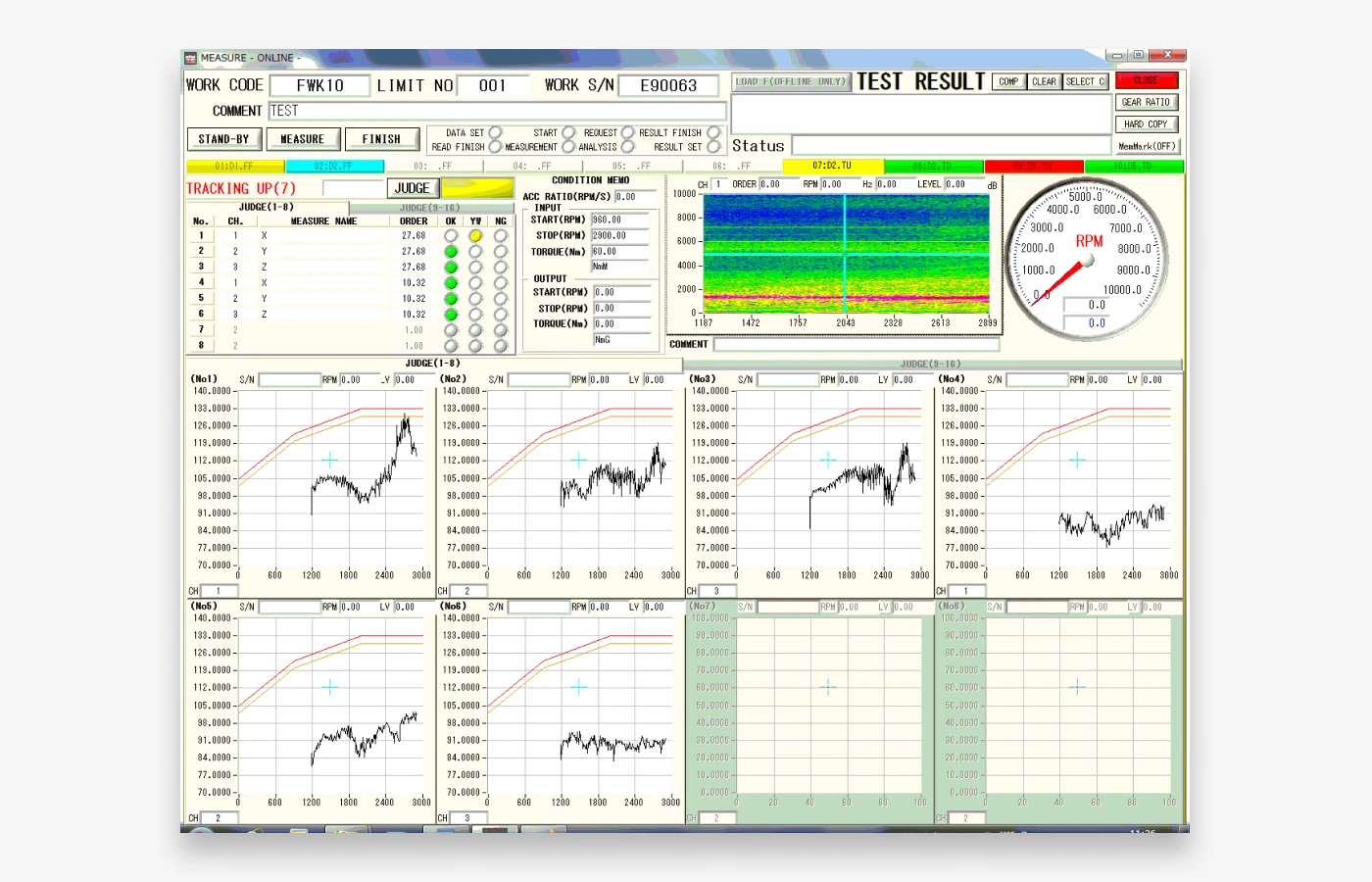The image size is (1372, 882).
Task: Click the REQUEST status lamp
Action: (628, 133)
